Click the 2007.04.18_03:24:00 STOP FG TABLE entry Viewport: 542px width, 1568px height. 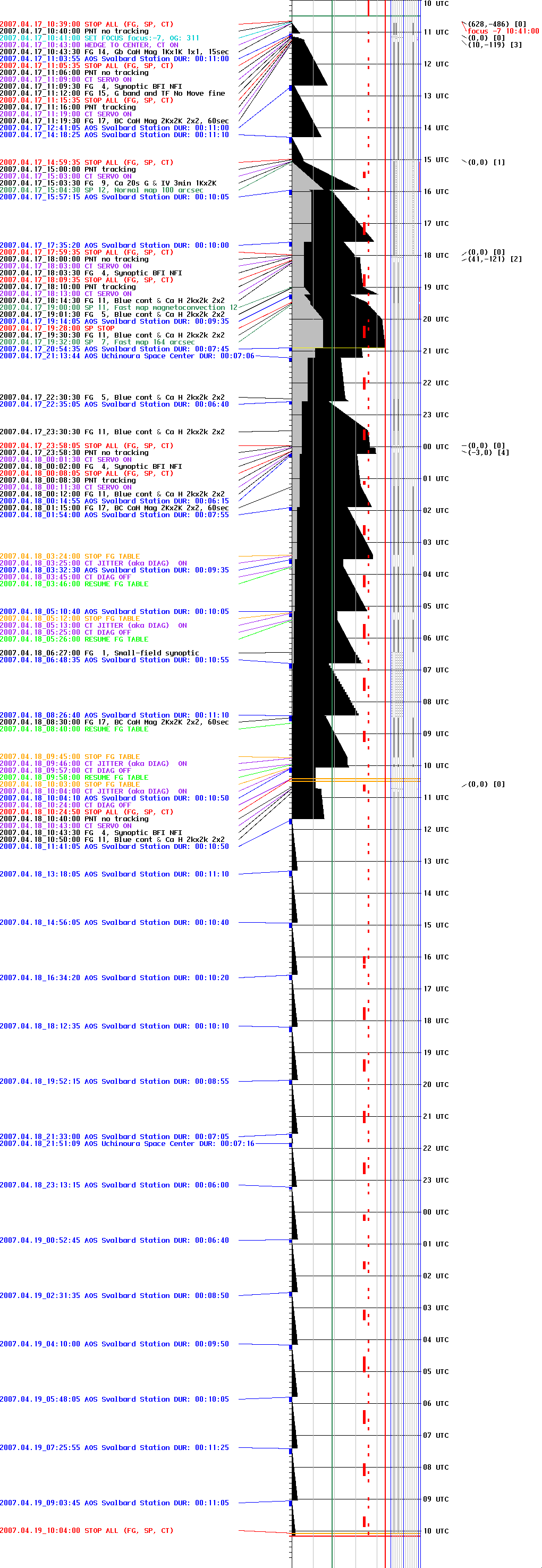coord(70,557)
